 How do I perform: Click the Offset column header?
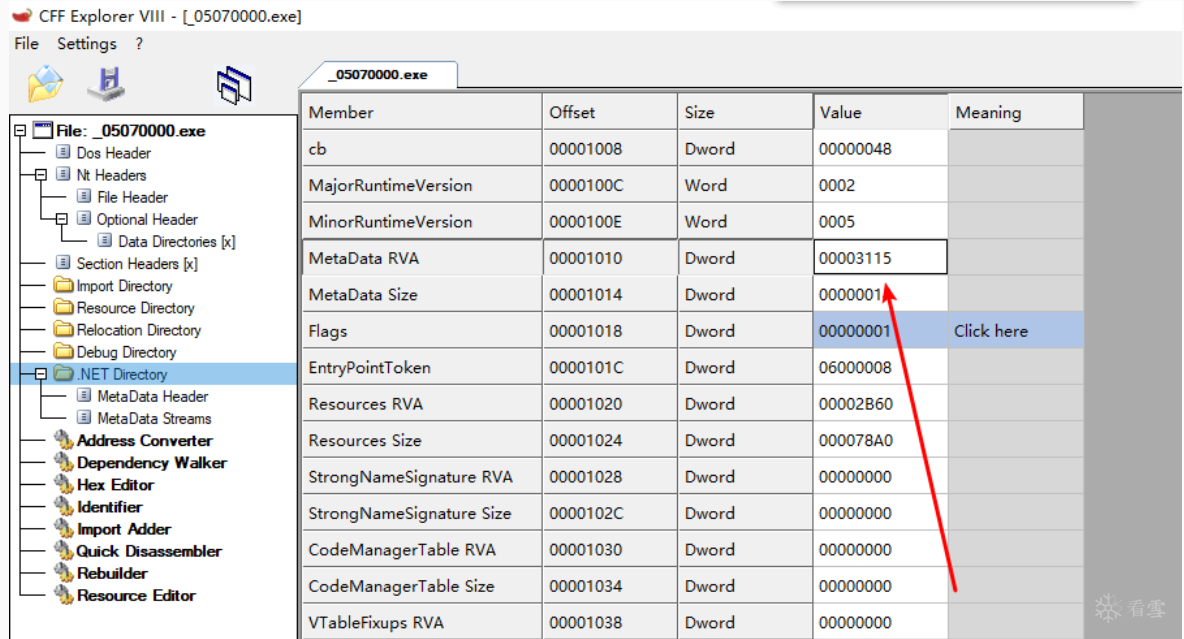tap(609, 112)
